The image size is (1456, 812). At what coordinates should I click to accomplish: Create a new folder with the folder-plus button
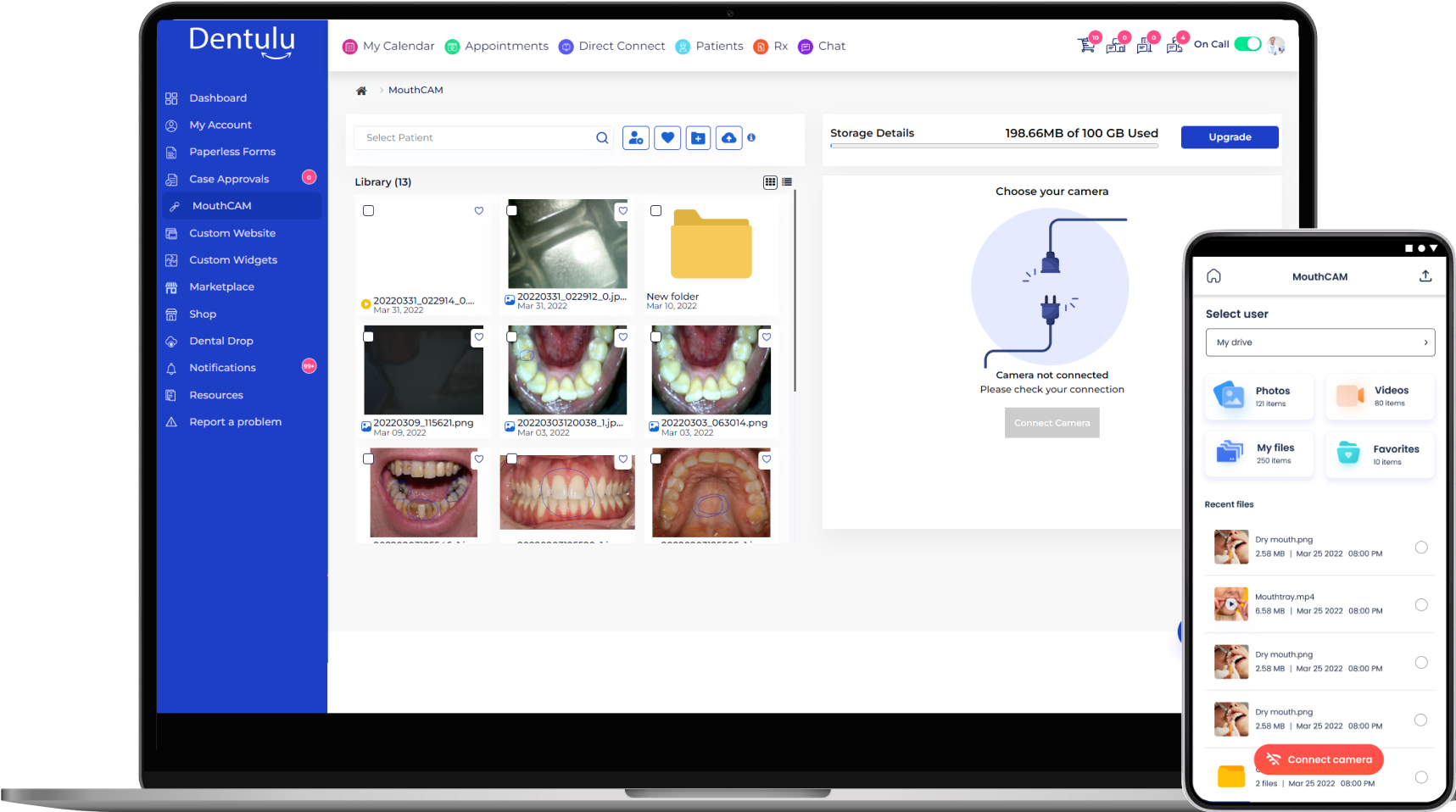click(x=698, y=137)
